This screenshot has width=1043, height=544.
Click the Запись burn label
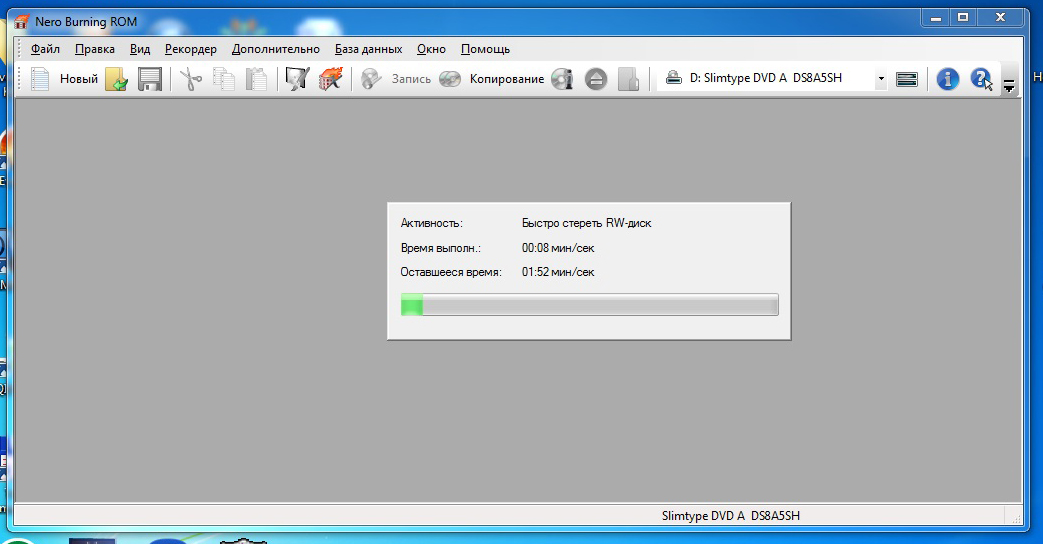pyautogui.click(x=411, y=79)
